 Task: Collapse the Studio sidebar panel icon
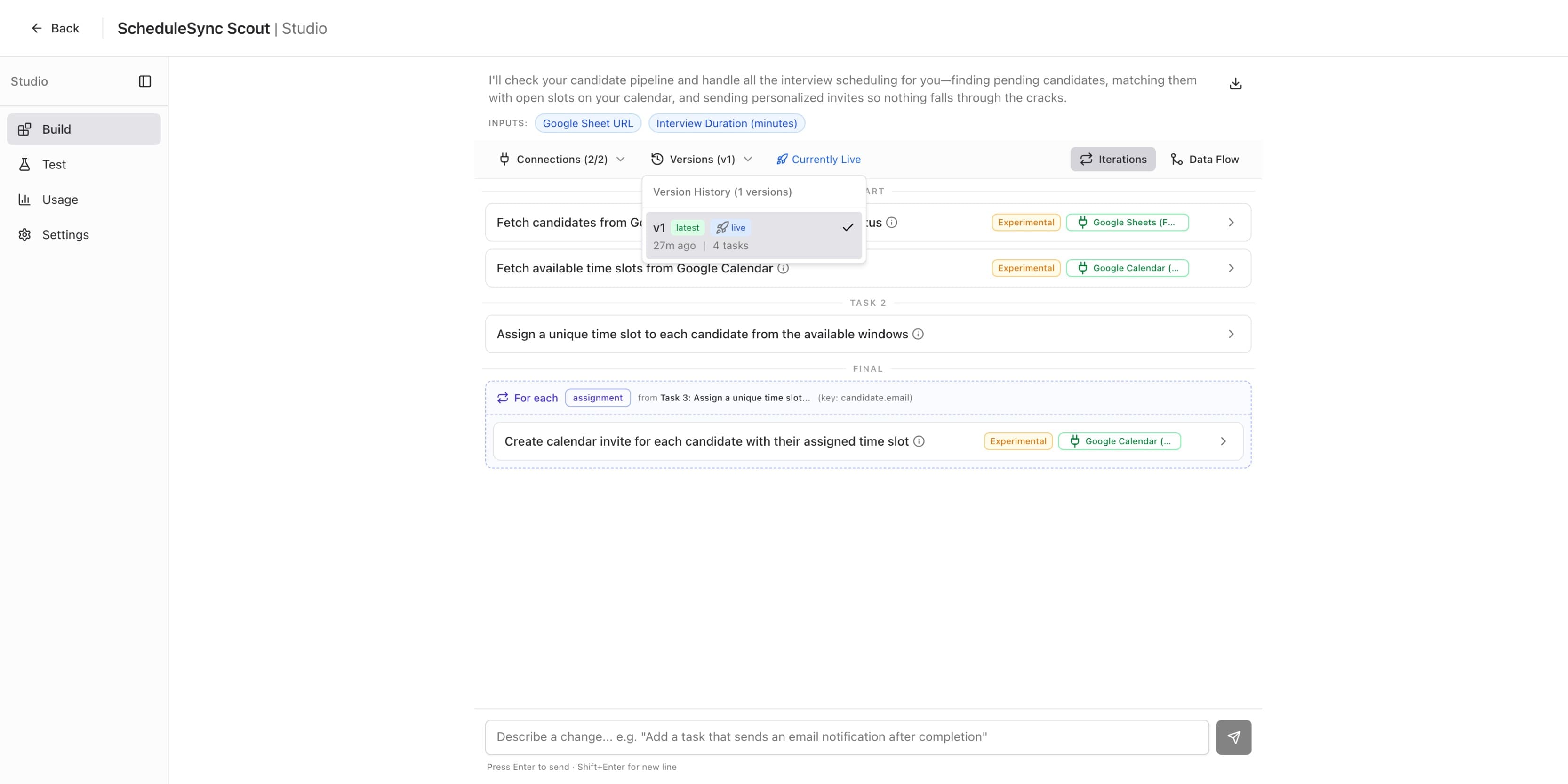click(145, 81)
